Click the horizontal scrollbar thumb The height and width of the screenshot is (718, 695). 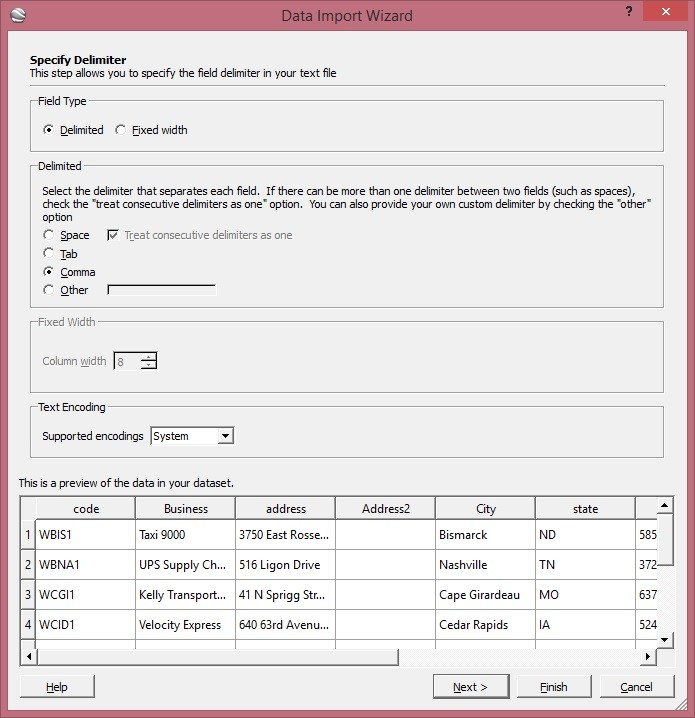(217, 657)
